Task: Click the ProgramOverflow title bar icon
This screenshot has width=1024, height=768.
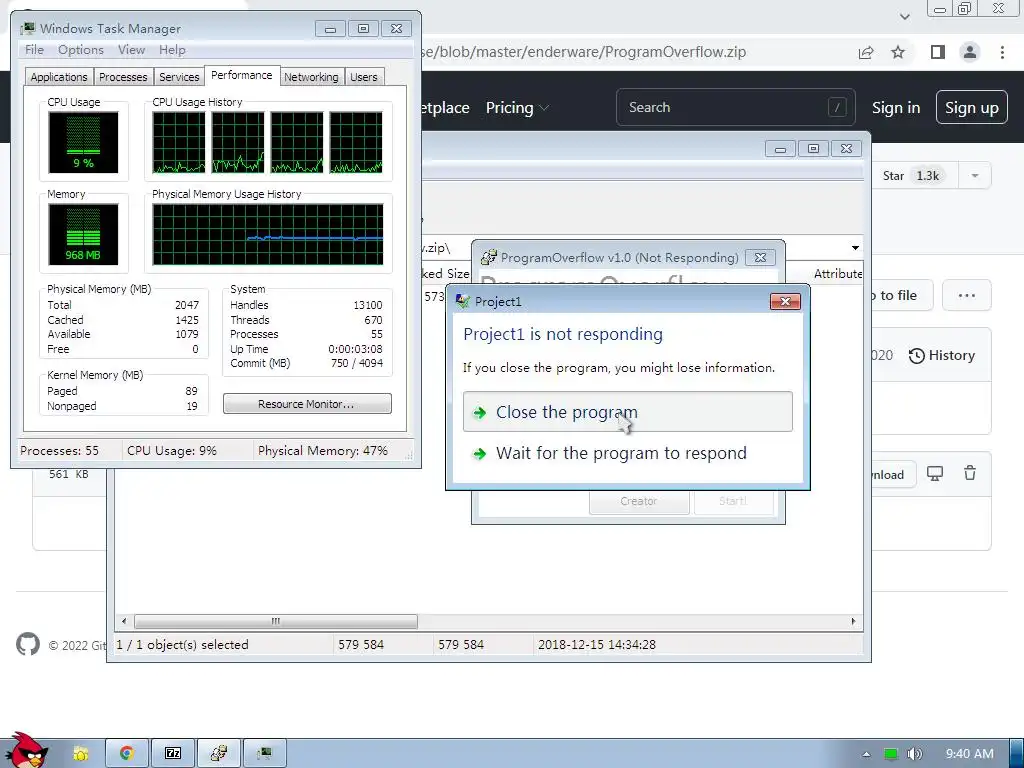Action: coord(488,257)
